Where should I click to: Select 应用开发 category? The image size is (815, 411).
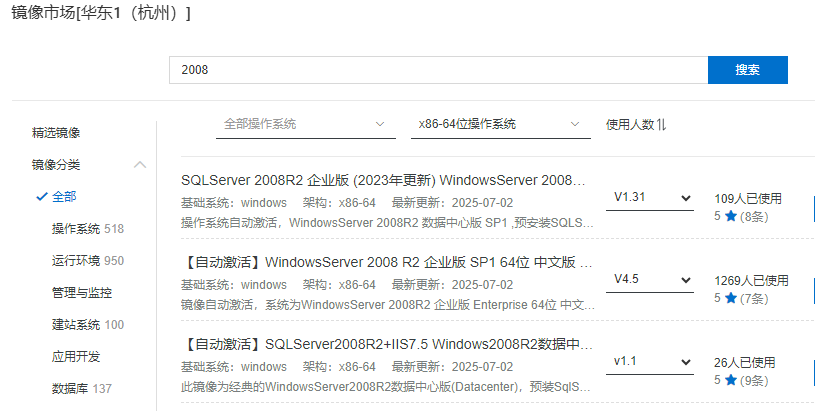coord(76,356)
